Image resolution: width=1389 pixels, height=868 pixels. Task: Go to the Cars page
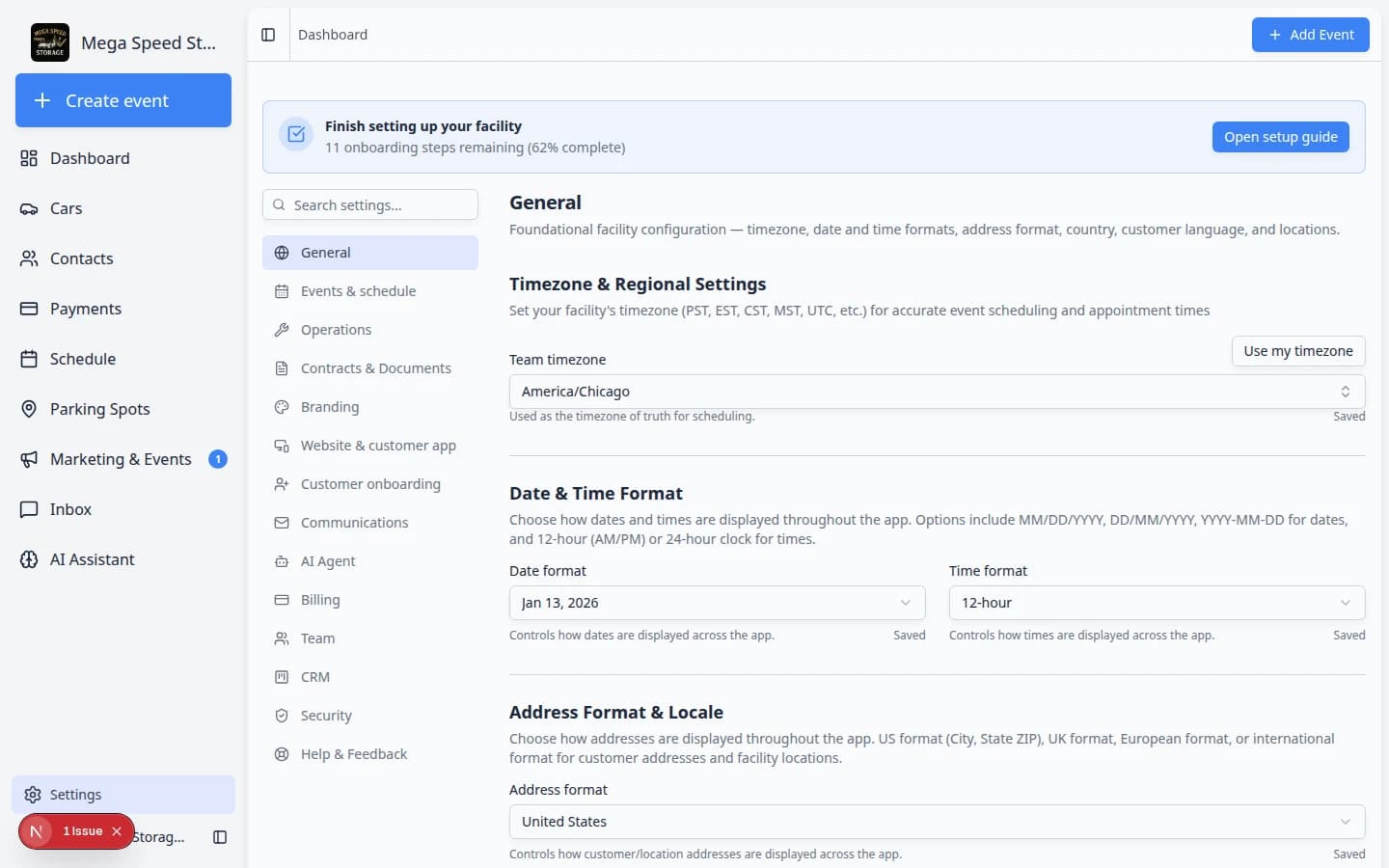[123, 208]
